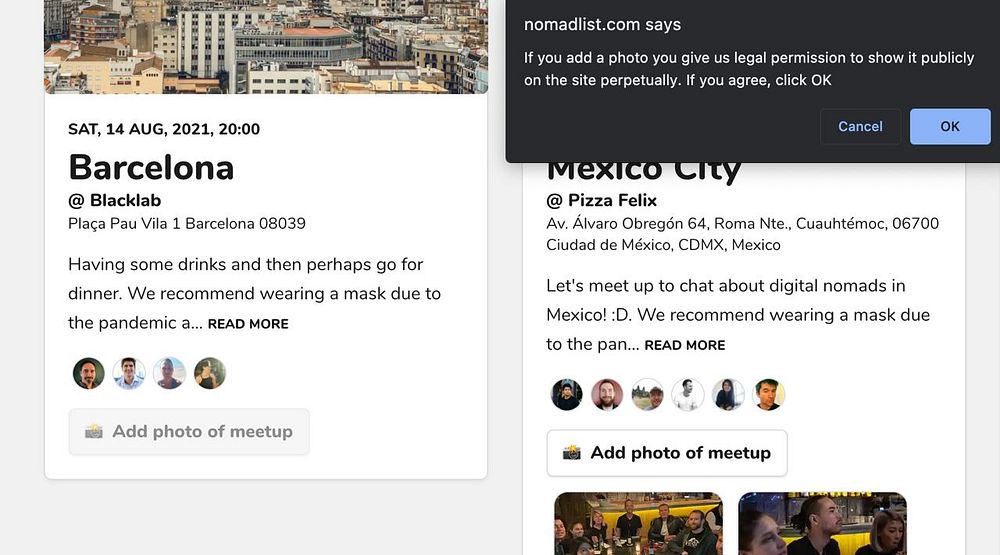
Task: Open first attendee avatar in Mexico City meetup
Action: 567,394
